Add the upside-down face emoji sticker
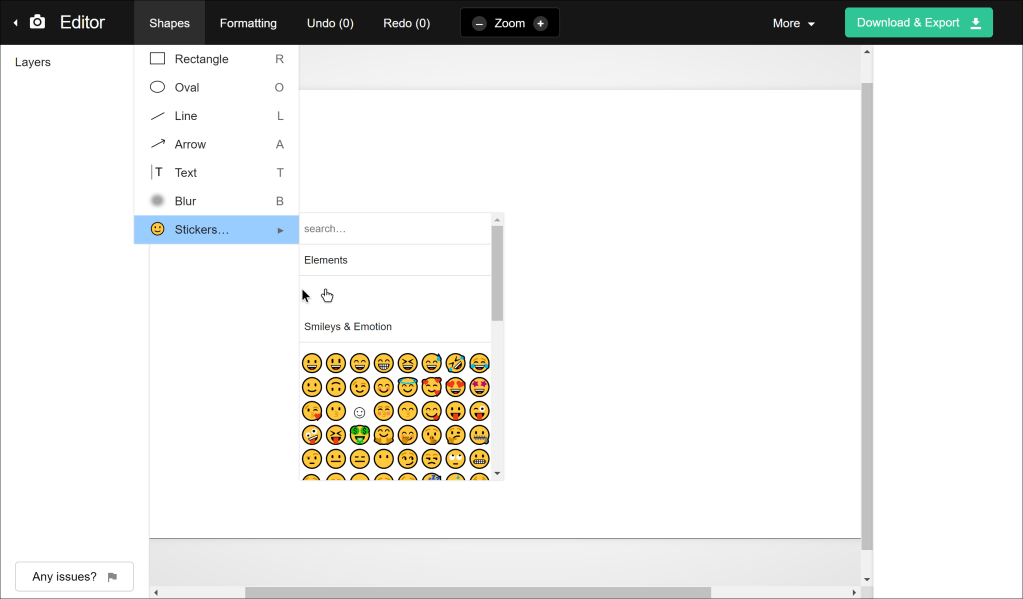 (336, 387)
